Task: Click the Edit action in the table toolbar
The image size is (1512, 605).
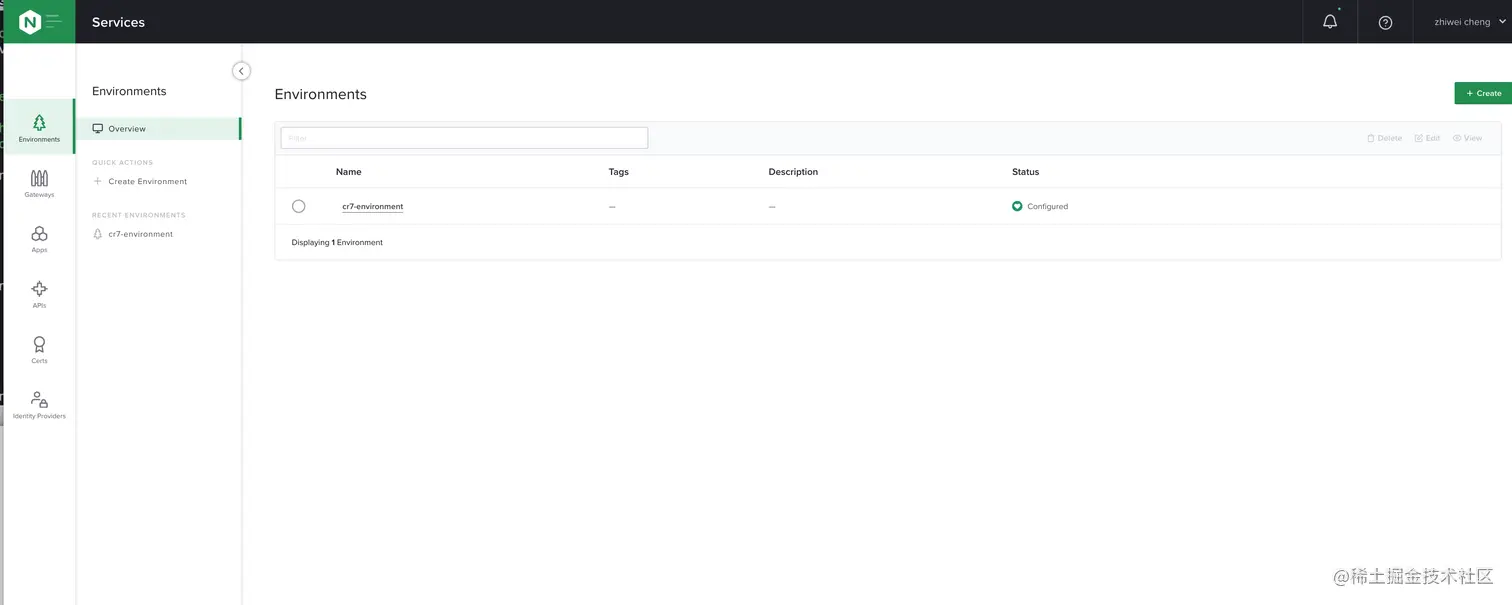Action: point(1427,138)
